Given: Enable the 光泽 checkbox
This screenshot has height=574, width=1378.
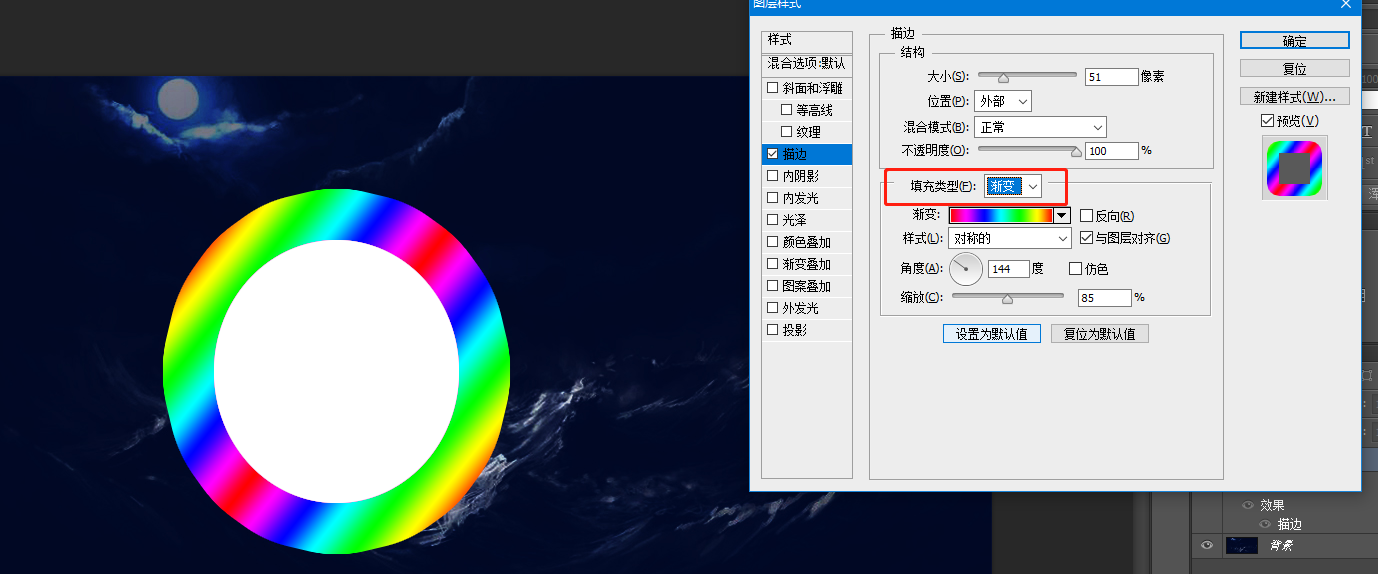Looking at the screenshot, I should click(x=772, y=220).
